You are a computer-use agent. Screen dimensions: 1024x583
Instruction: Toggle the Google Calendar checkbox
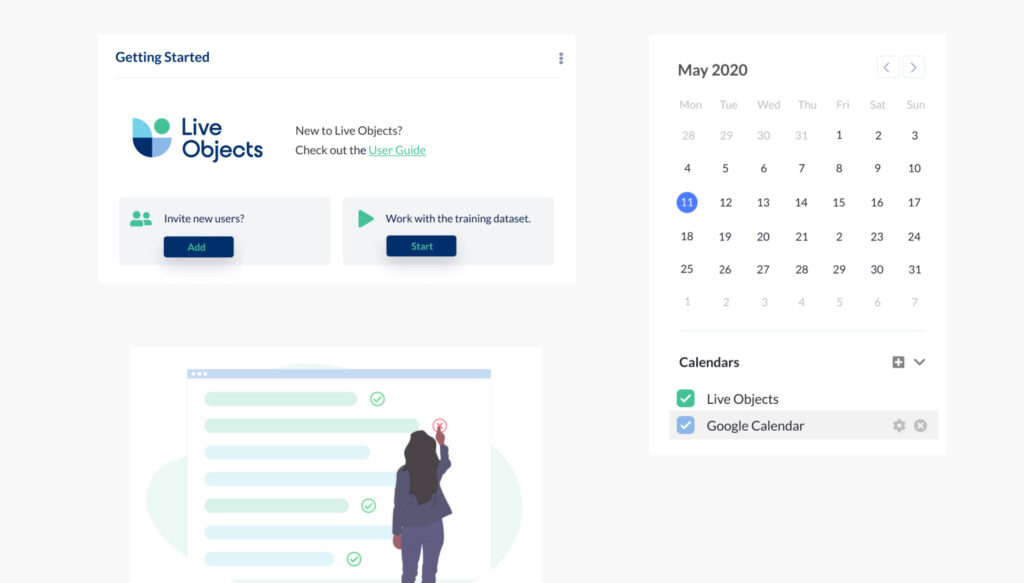tap(686, 425)
